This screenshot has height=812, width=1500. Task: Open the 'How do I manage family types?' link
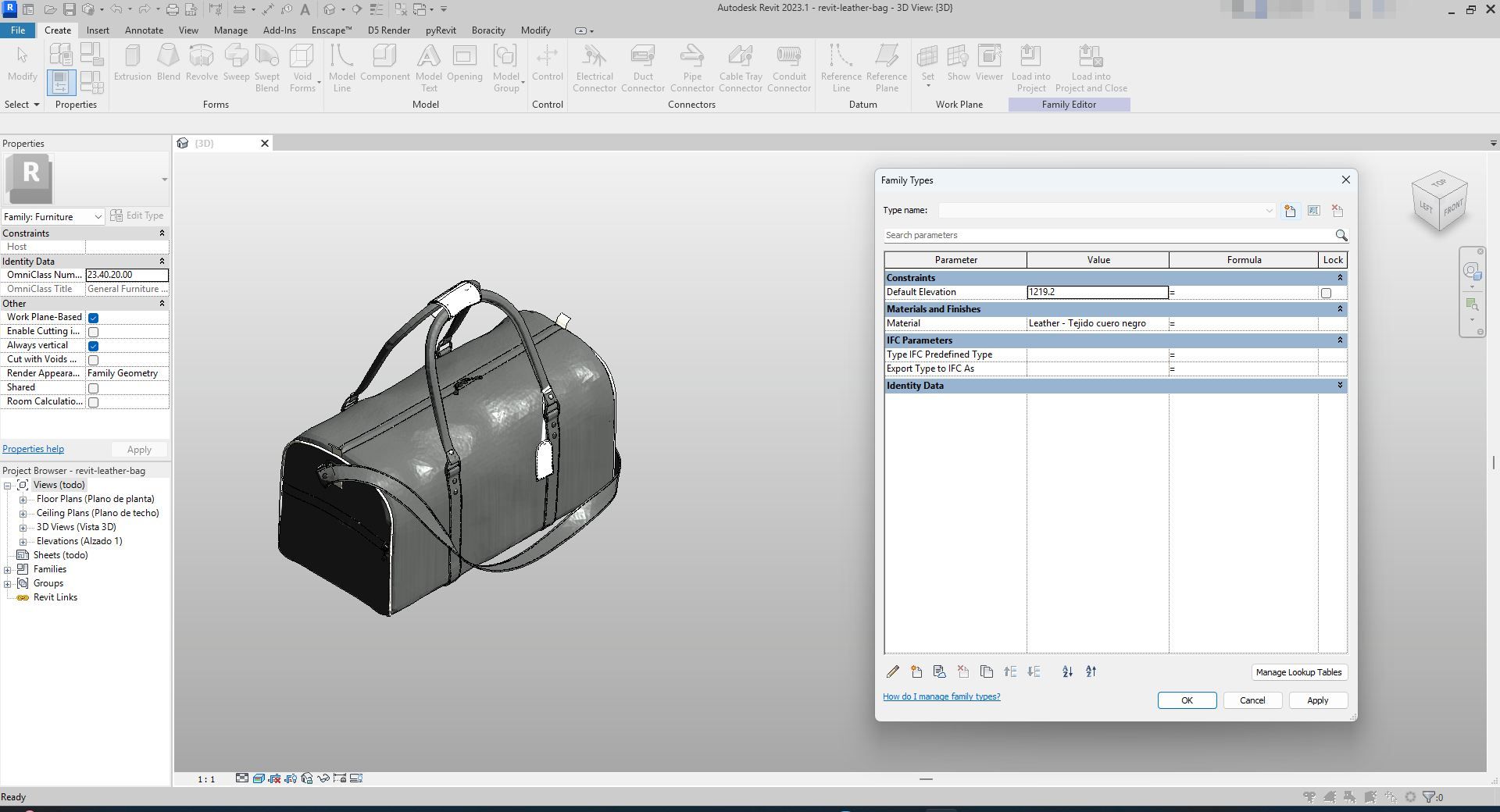coord(941,696)
